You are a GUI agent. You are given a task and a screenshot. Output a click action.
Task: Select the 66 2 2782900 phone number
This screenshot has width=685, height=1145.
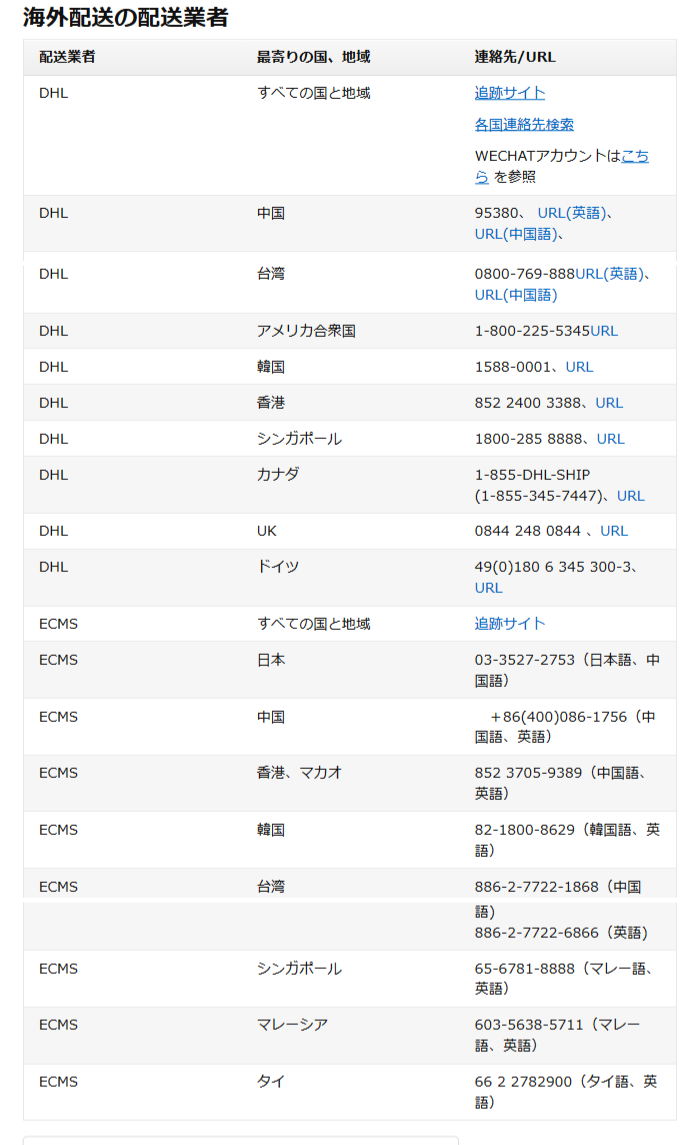point(523,1081)
